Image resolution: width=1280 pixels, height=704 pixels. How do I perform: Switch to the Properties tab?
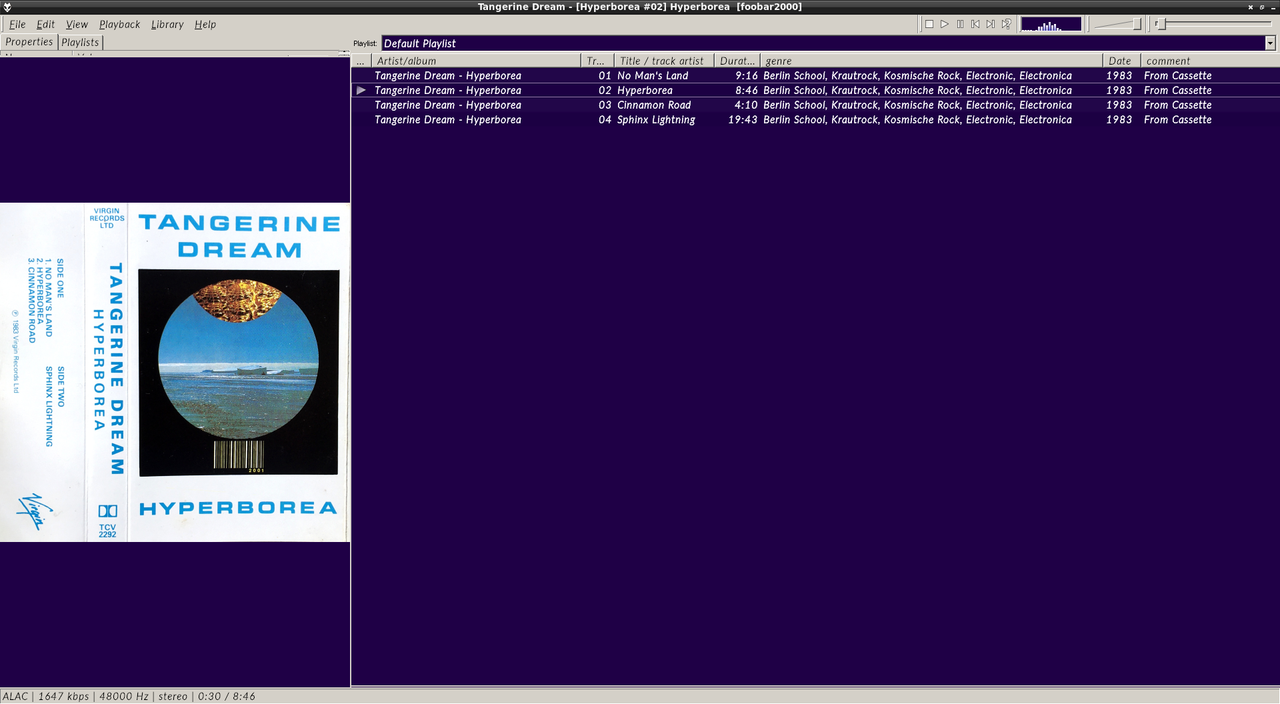point(29,42)
